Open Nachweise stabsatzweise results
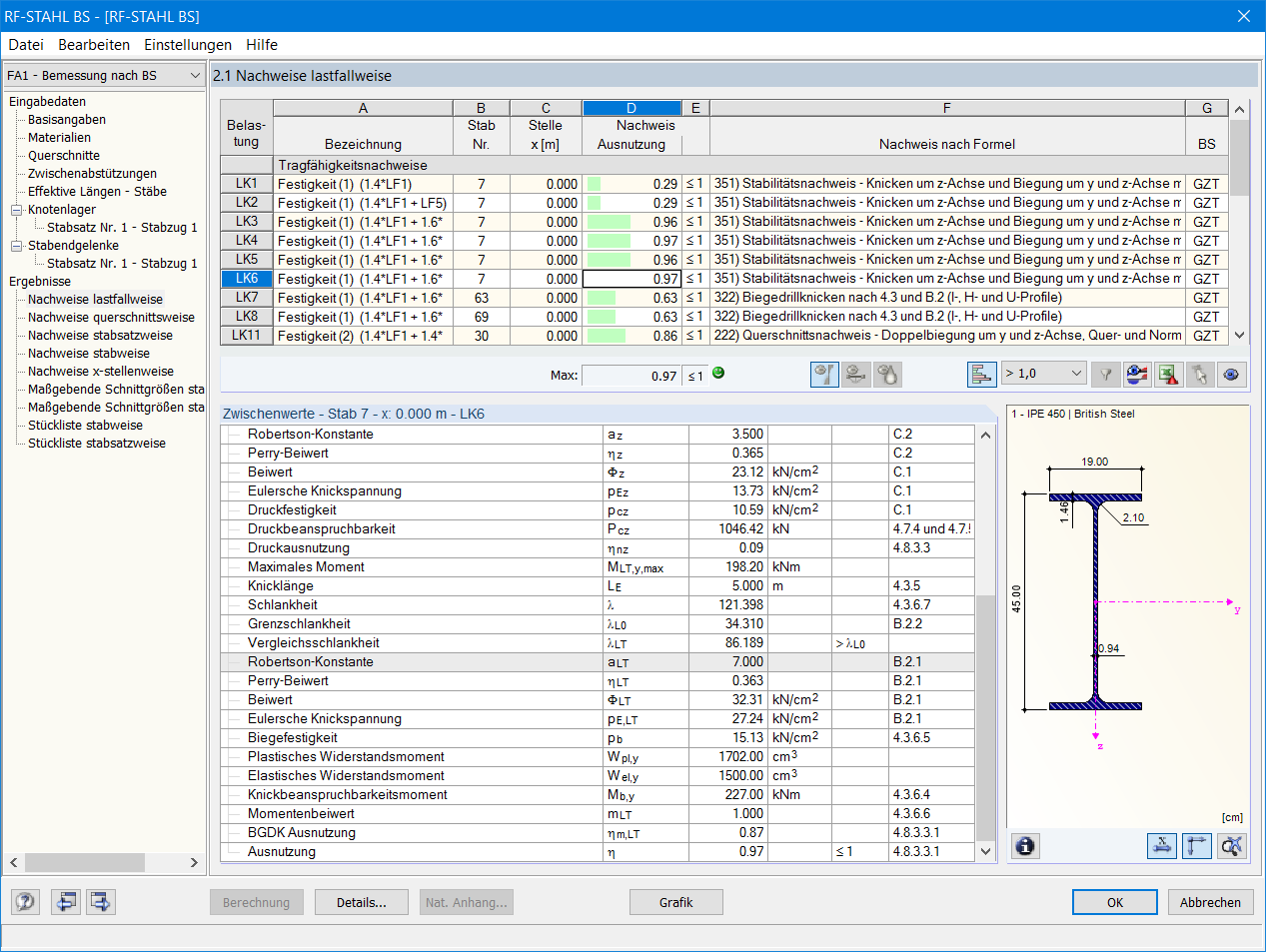The width and height of the screenshot is (1266, 952). (100, 336)
